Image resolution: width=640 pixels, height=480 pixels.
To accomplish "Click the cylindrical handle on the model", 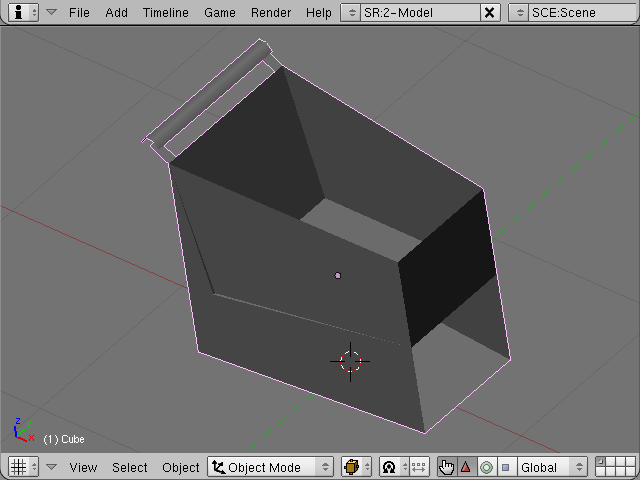I will pos(212,96).
